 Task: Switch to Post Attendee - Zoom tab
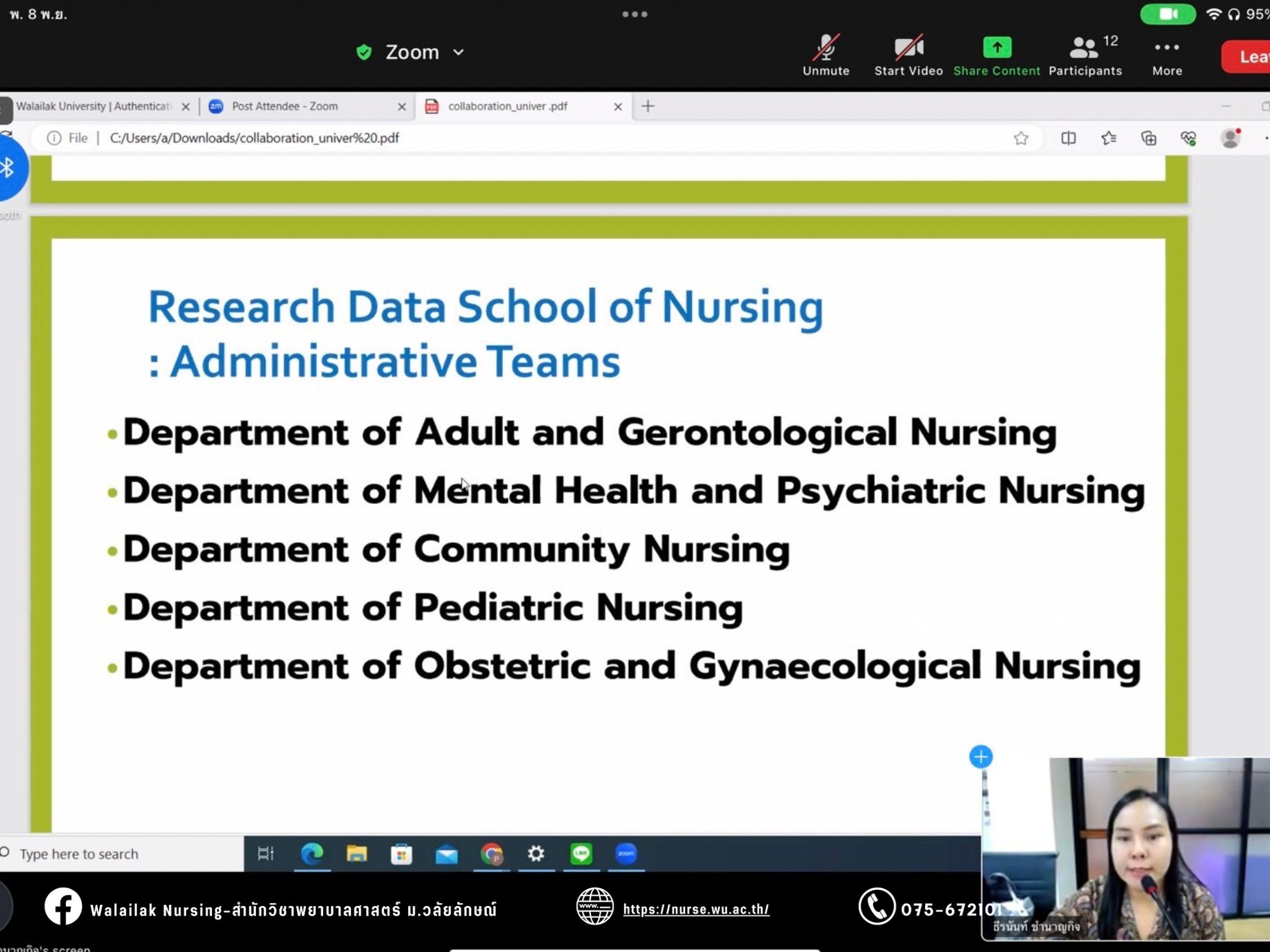click(x=285, y=106)
